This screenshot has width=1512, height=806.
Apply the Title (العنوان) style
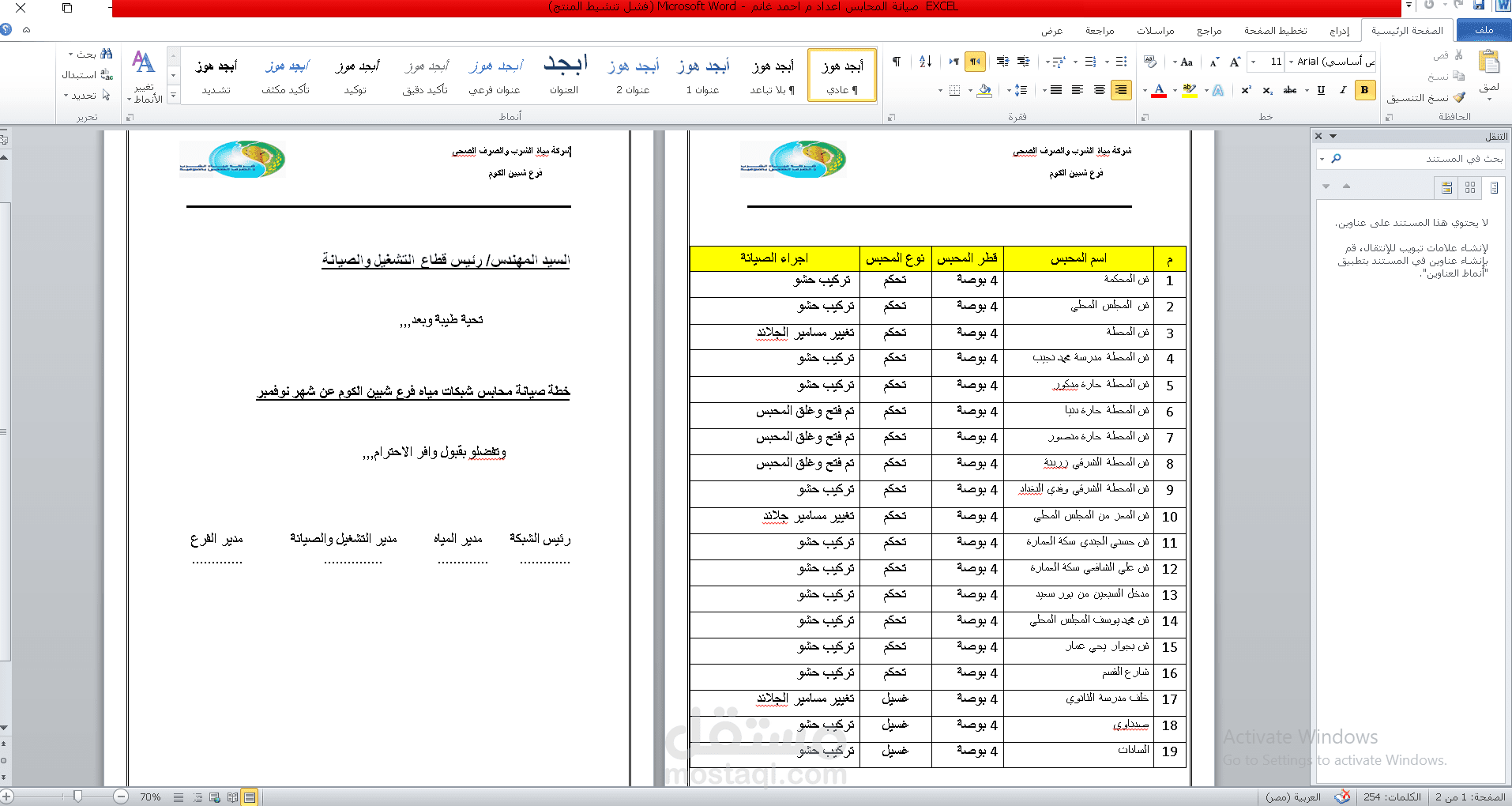(x=564, y=75)
